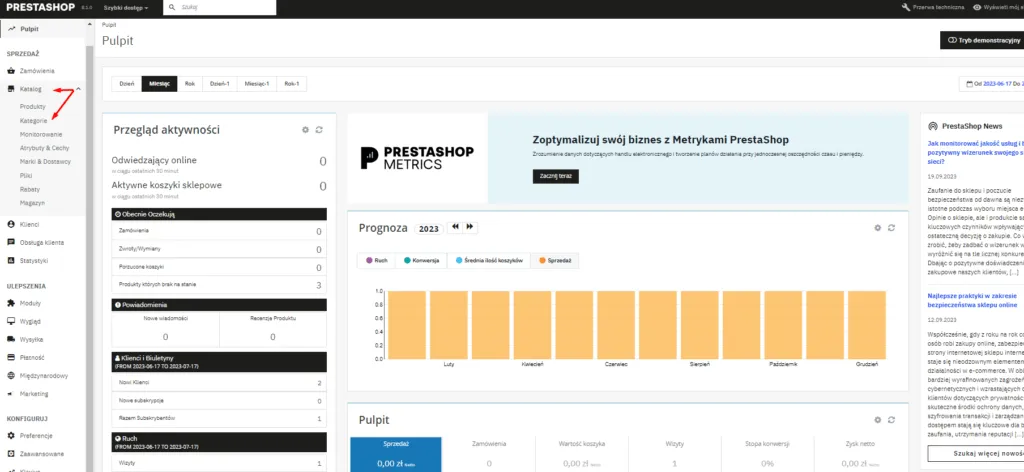Open Kategorie in the Katalog submenu

pyautogui.click(x=33, y=120)
